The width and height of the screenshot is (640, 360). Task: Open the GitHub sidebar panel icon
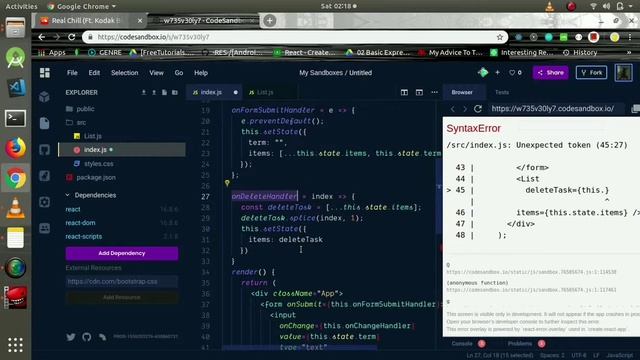pos(44,150)
